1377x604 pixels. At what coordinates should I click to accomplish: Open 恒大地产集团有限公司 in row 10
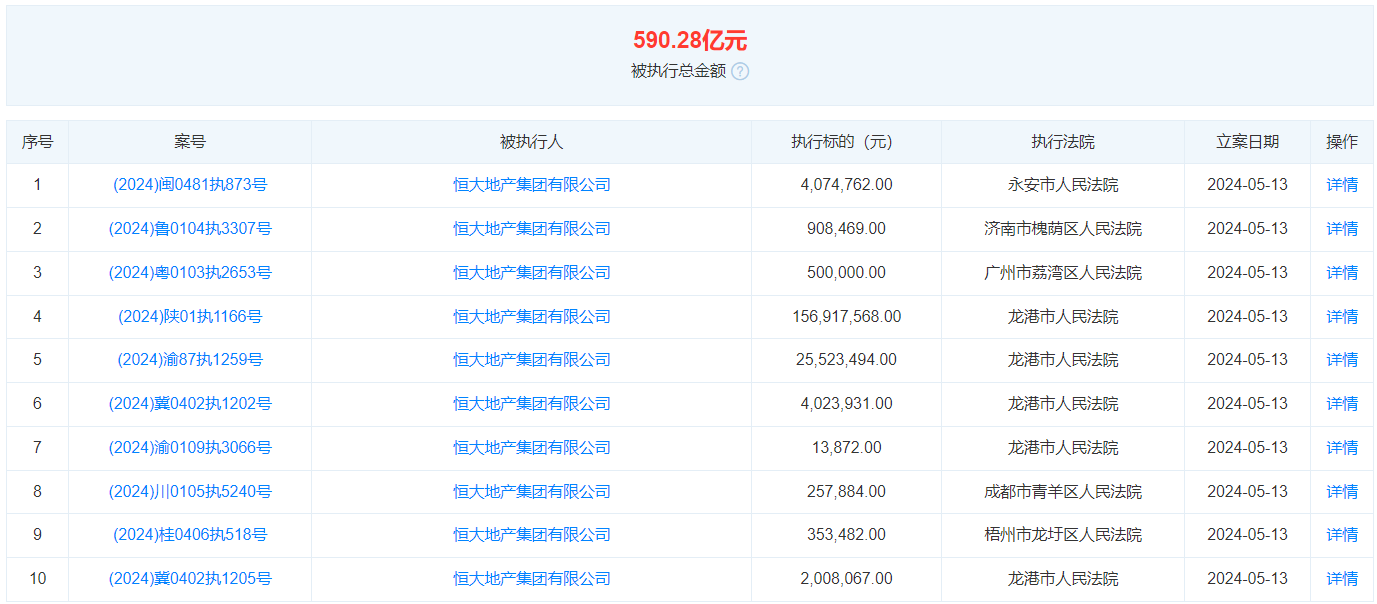tap(531, 579)
